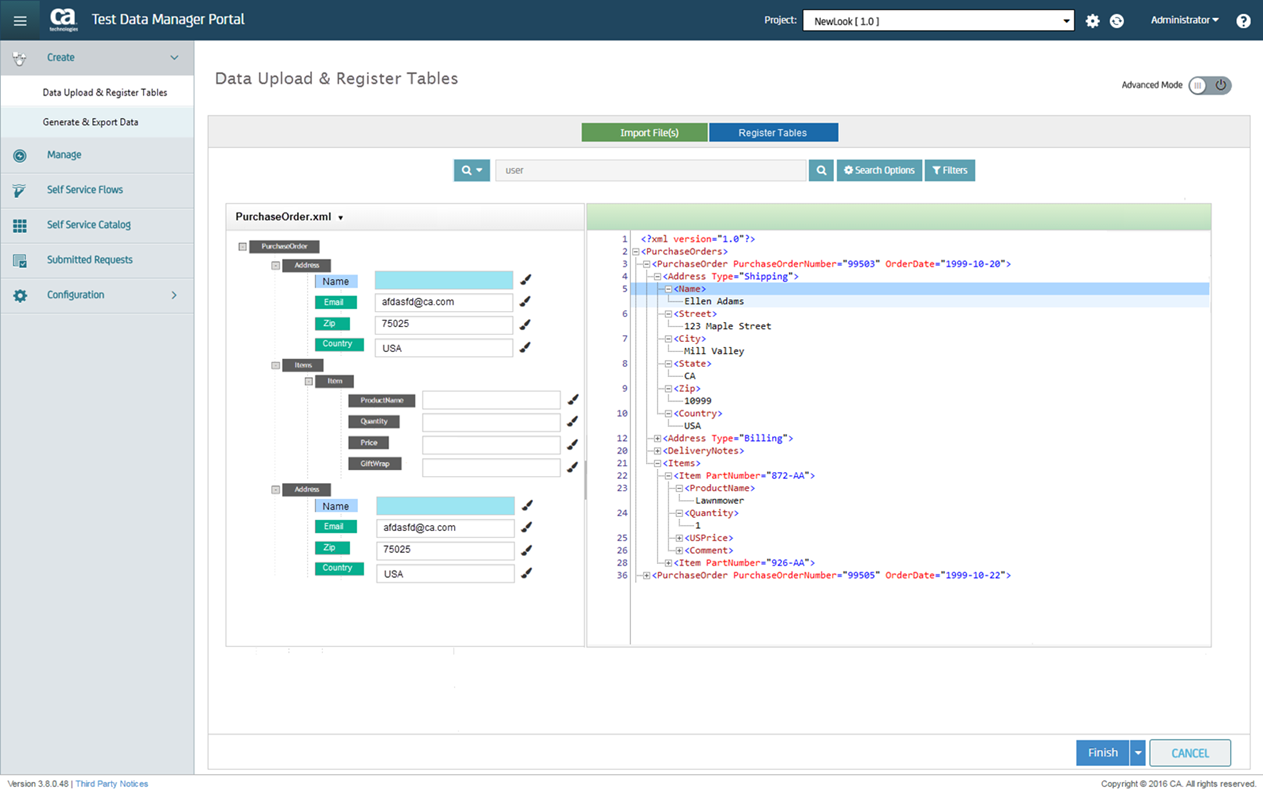Switch to the Register Tables tab

pos(773,132)
